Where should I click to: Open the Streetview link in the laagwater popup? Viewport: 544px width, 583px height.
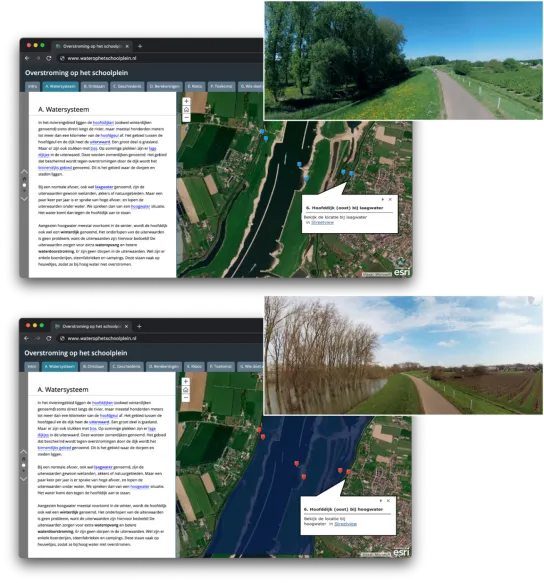click(322, 223)
